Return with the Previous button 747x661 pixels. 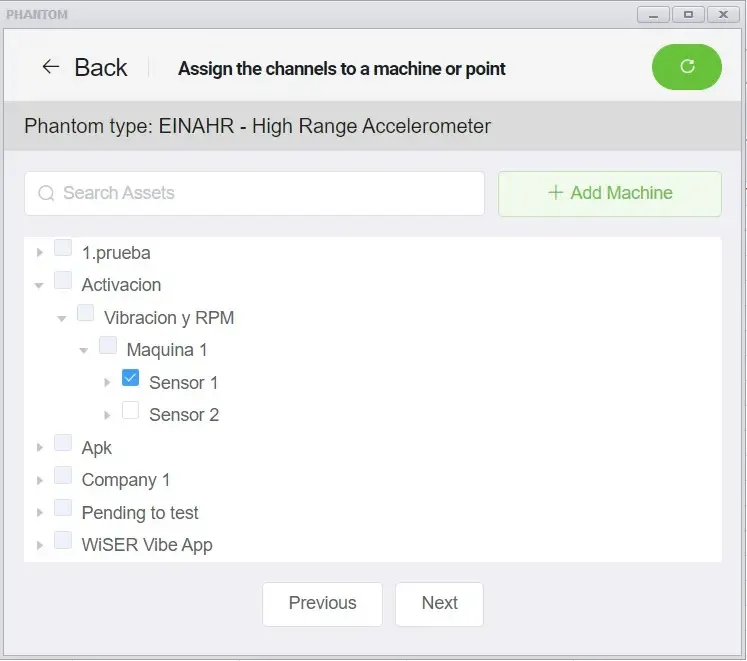[x=322, y=604]
